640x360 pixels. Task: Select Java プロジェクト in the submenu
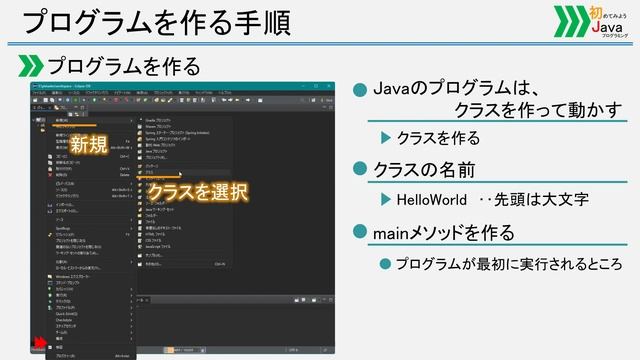(184, 151)
